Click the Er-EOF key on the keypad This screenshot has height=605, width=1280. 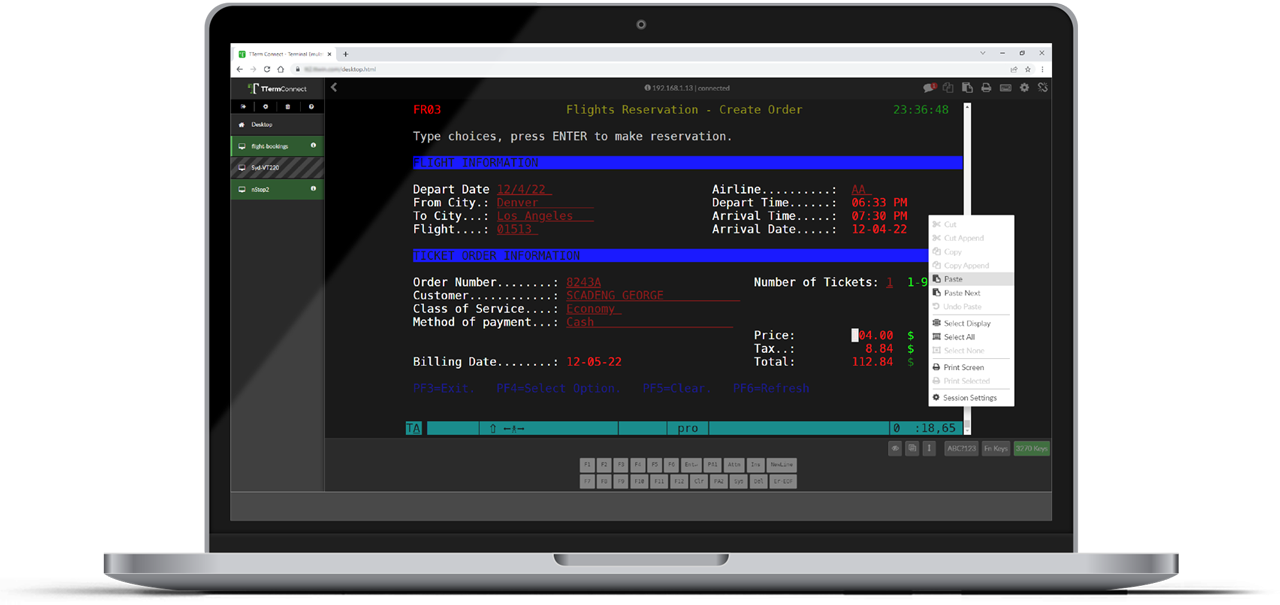[x=783, y=481]
